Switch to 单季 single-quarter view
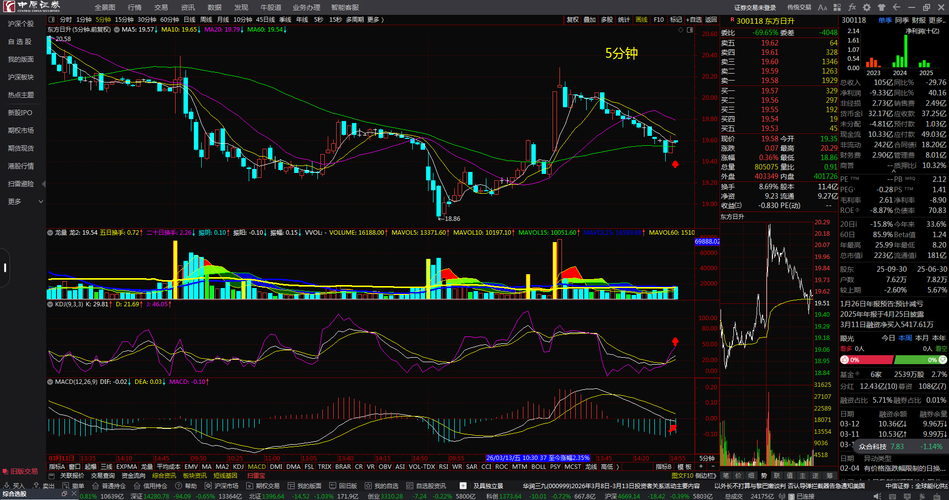Viewport: 949px width, 500px height. 885,21
